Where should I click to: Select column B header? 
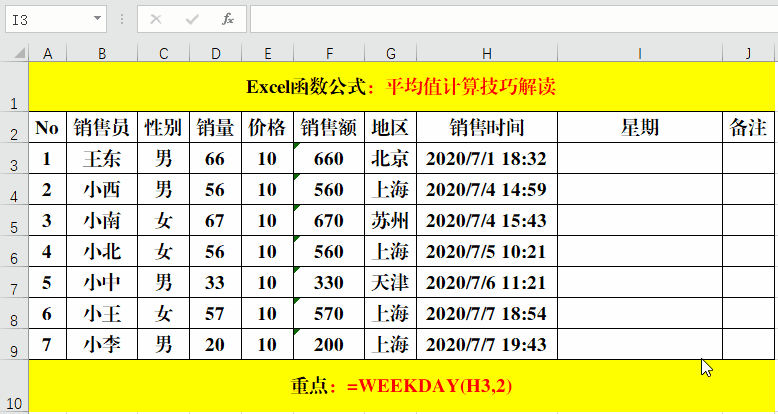pos(102,54)
